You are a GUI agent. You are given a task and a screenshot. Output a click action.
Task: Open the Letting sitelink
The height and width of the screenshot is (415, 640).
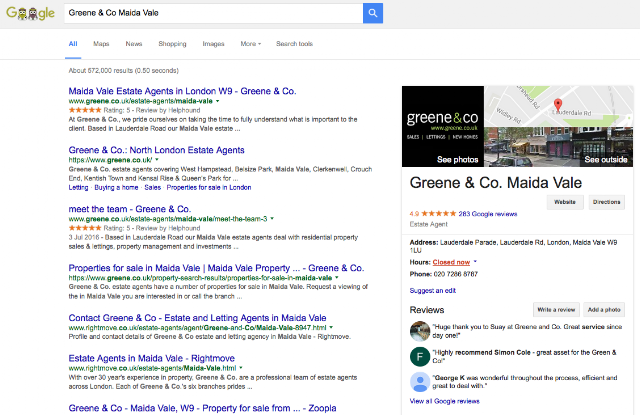78,187
